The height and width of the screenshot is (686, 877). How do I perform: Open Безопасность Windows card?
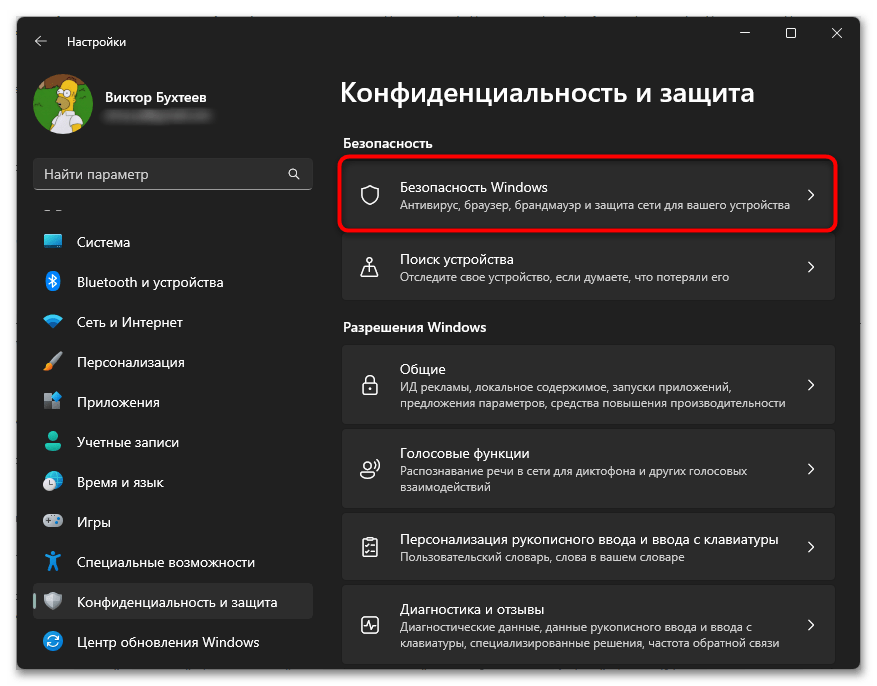(588, 195)
